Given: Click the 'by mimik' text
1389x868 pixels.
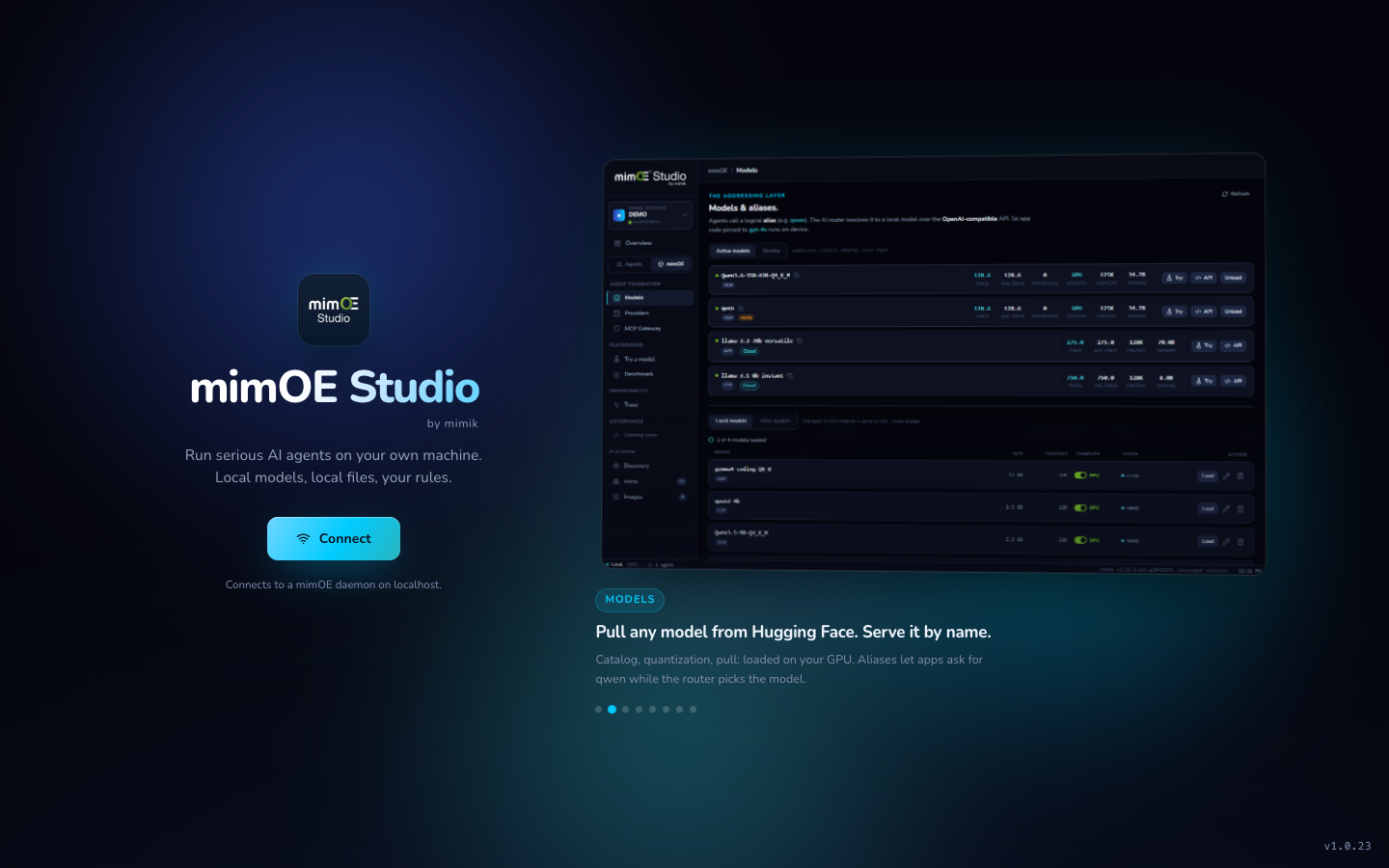Looking at the screenshot, I should 452,423.
